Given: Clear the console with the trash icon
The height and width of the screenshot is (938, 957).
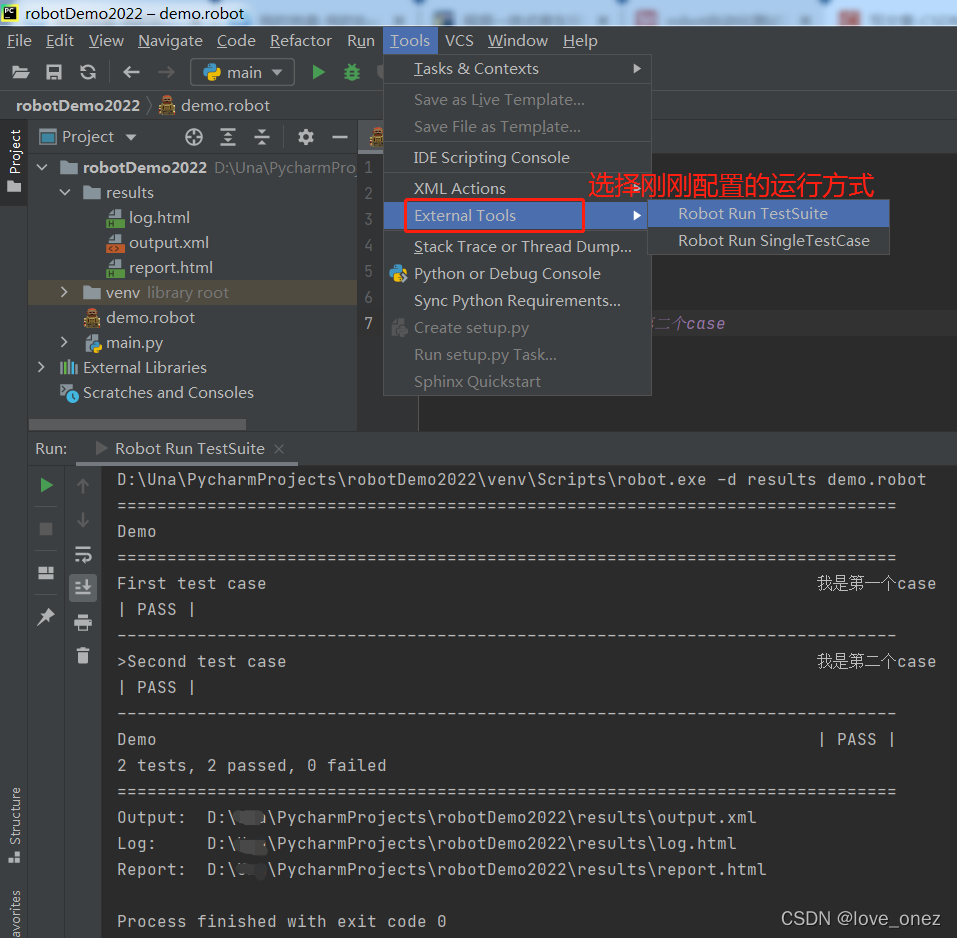Looking at the screenshot, I should pos(82,655).
